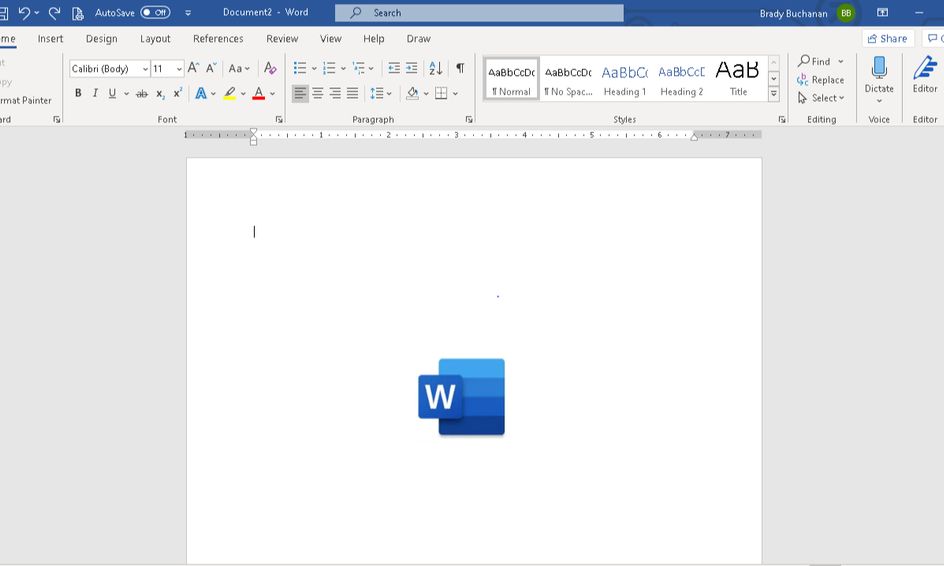Apply the Heading 2 style
Viewport: 944px width, 566px height.
click(x=682, y=79)
